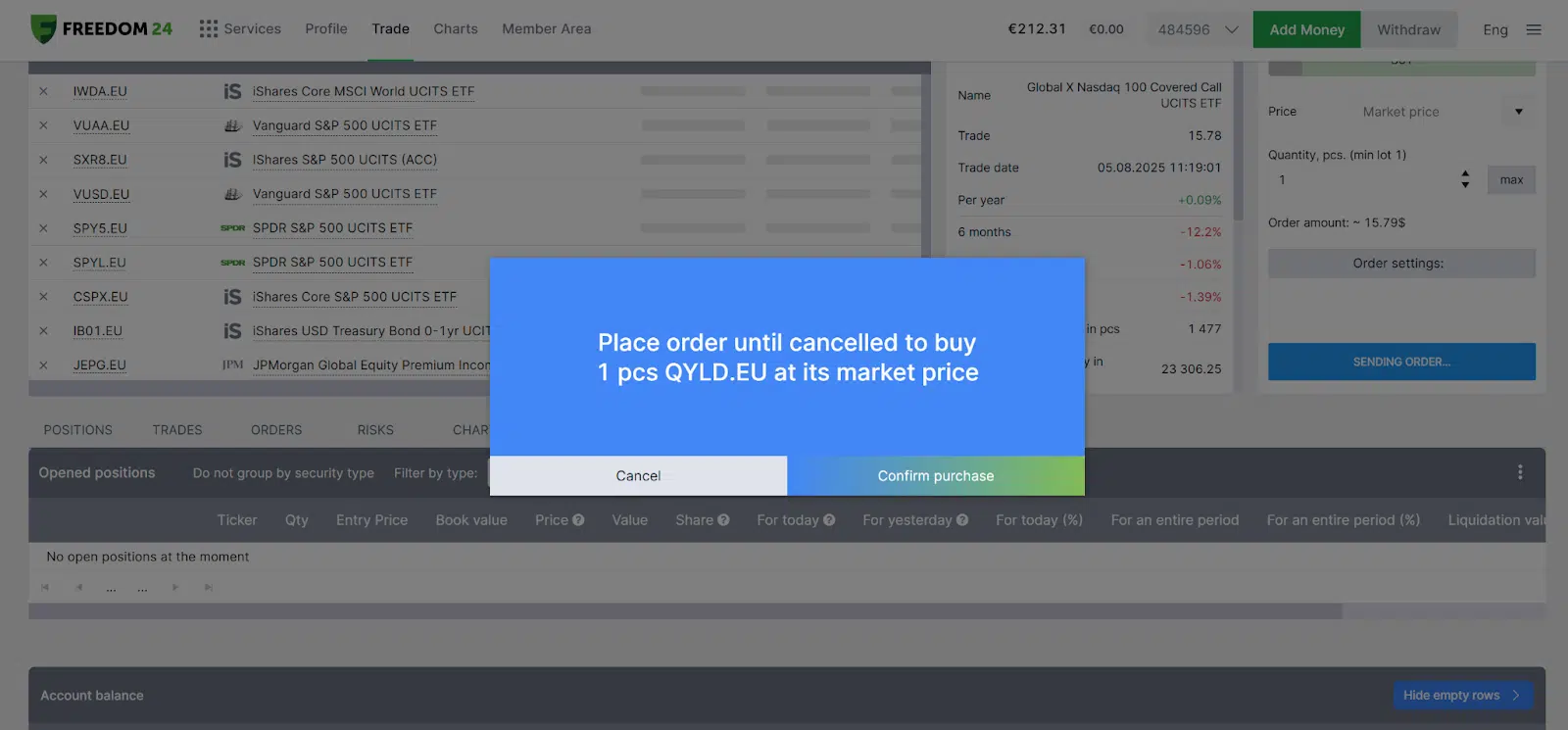Click the For yesterday help icon
This screenshot has width=1568, height=730.
coord(962,520)
